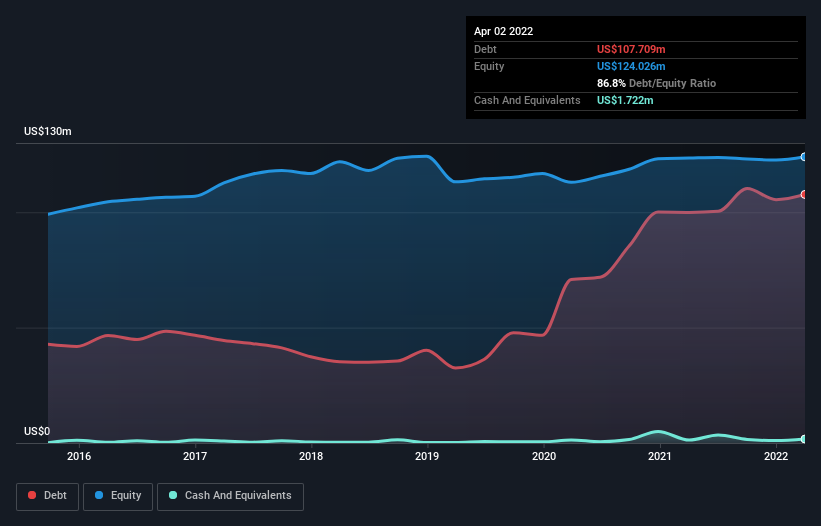821x526 pixels.
Task: Toggle Cash And Equivalents legend button
Action: pos(230,496)
